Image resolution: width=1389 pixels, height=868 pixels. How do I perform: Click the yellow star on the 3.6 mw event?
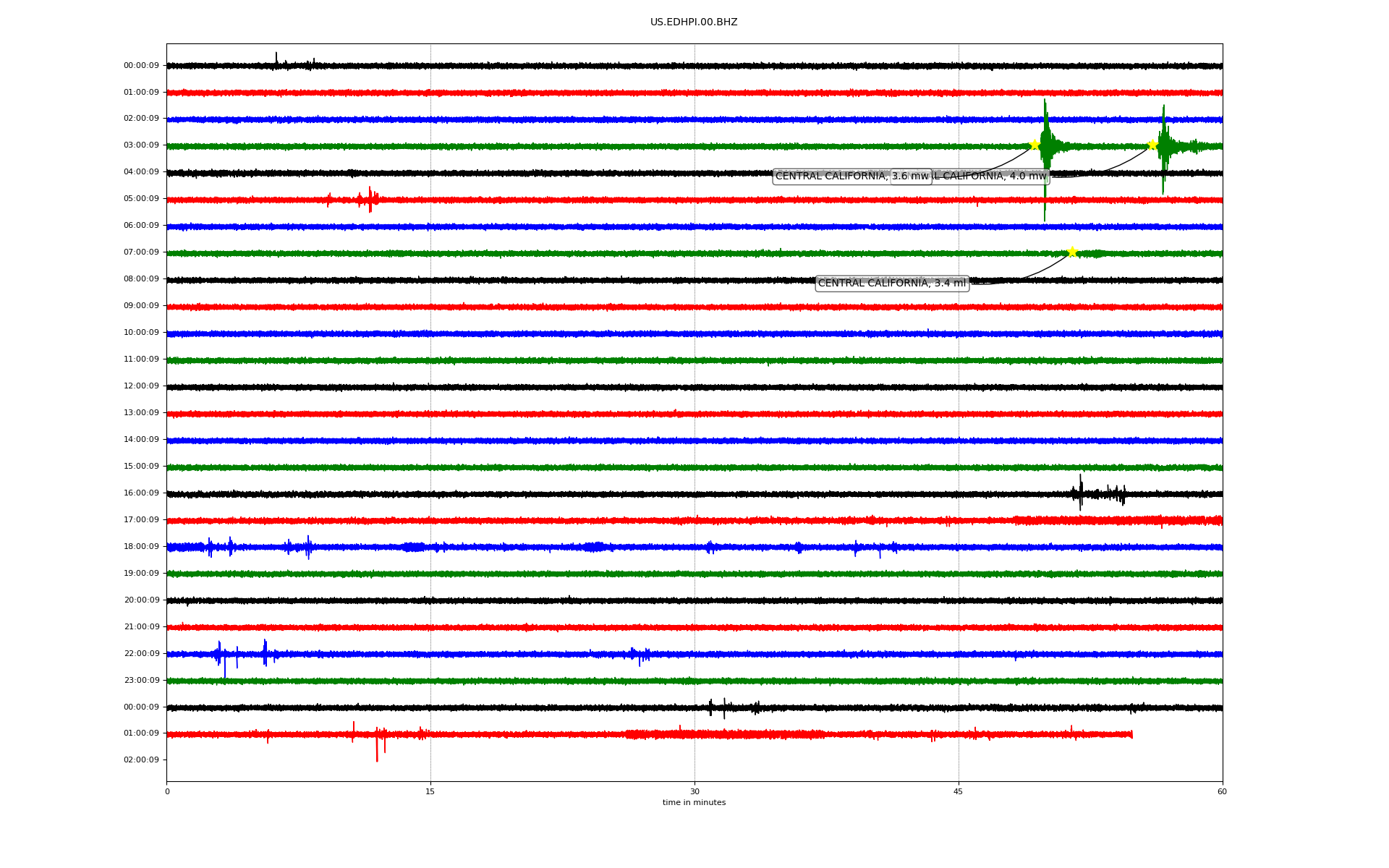[x=1035, y=145]
